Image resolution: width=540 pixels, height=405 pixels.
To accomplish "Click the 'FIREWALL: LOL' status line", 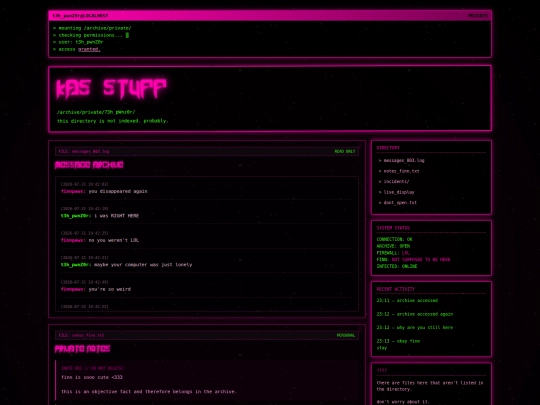I will tap(393, 253).
